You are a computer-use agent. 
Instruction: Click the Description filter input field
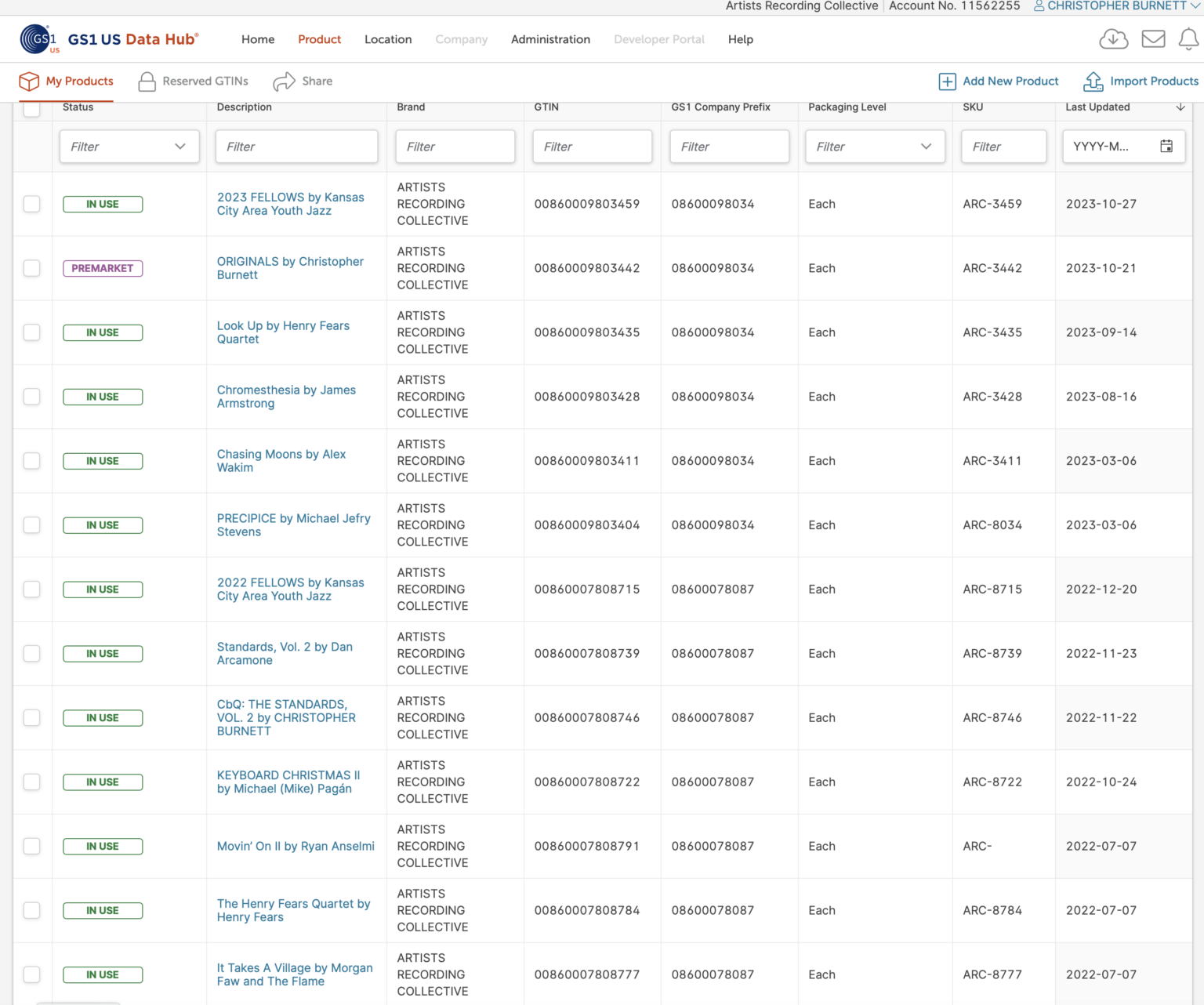click(x=296, y=147)
